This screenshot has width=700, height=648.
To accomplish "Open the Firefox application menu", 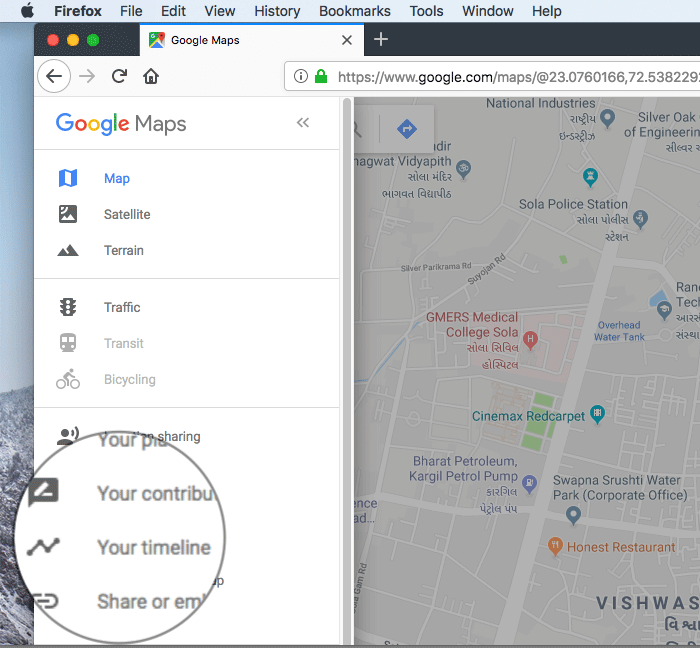I will click(78, 11).
